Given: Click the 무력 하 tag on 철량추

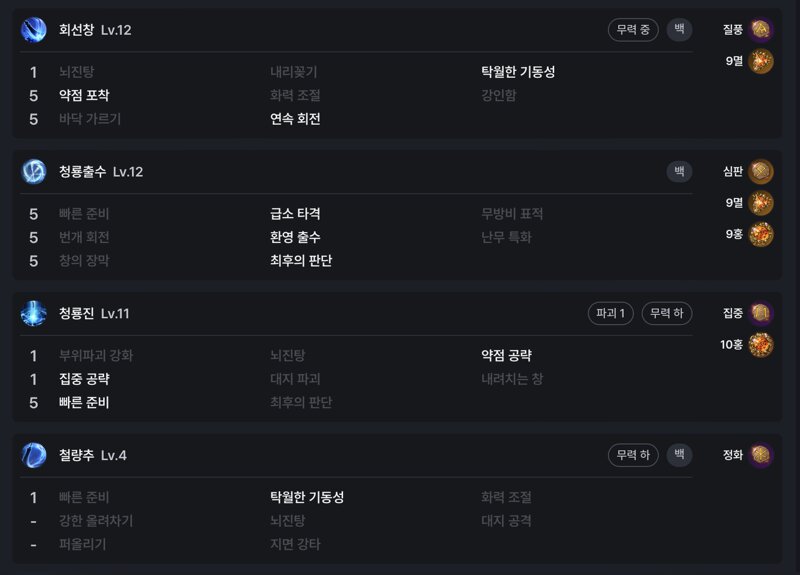Looking at the screenshot, I should point(633,455).
